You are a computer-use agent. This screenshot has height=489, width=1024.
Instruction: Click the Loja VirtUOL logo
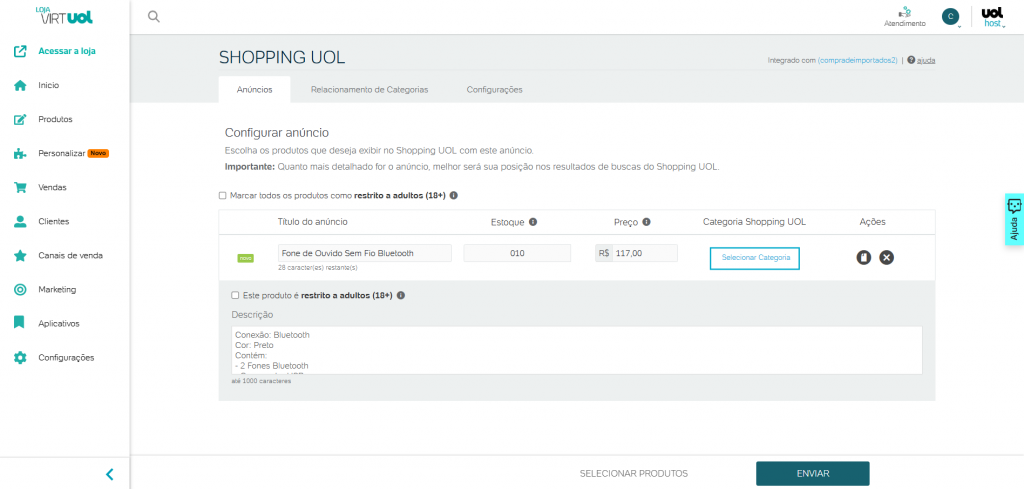point(64,16)
